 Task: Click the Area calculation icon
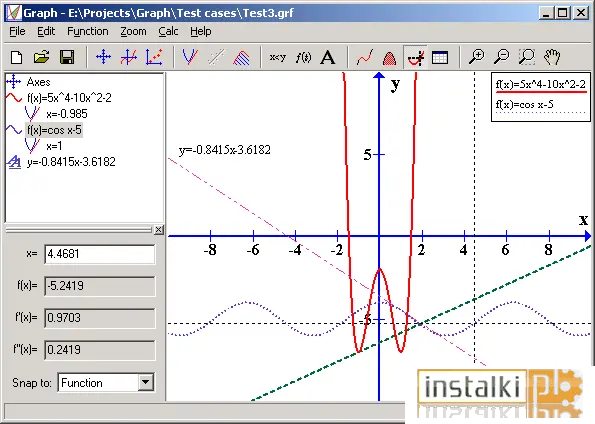[x=389, y=58]
